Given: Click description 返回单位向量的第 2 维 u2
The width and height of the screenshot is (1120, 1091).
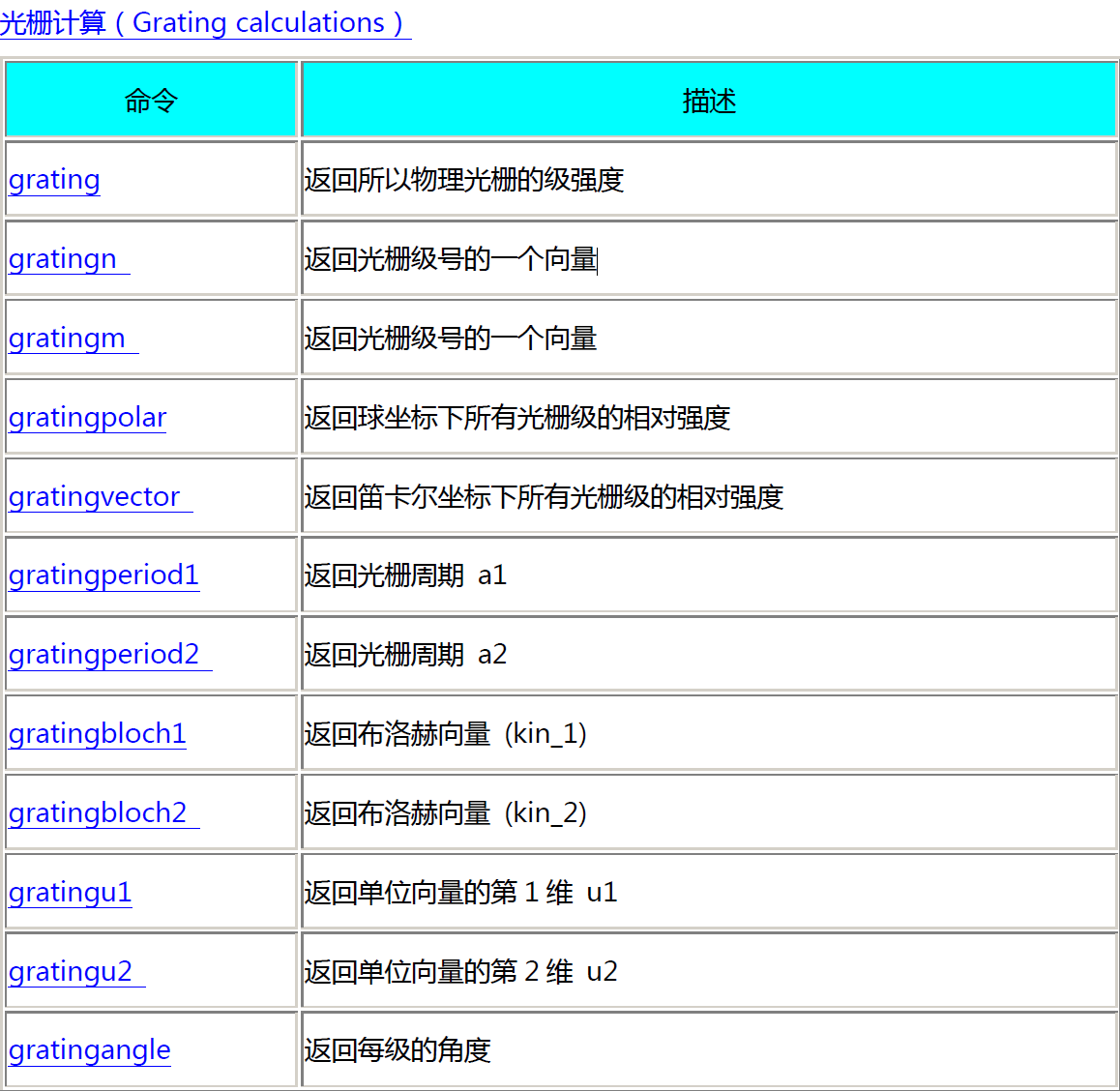Looking at the screenshot, I should point(460,972).
